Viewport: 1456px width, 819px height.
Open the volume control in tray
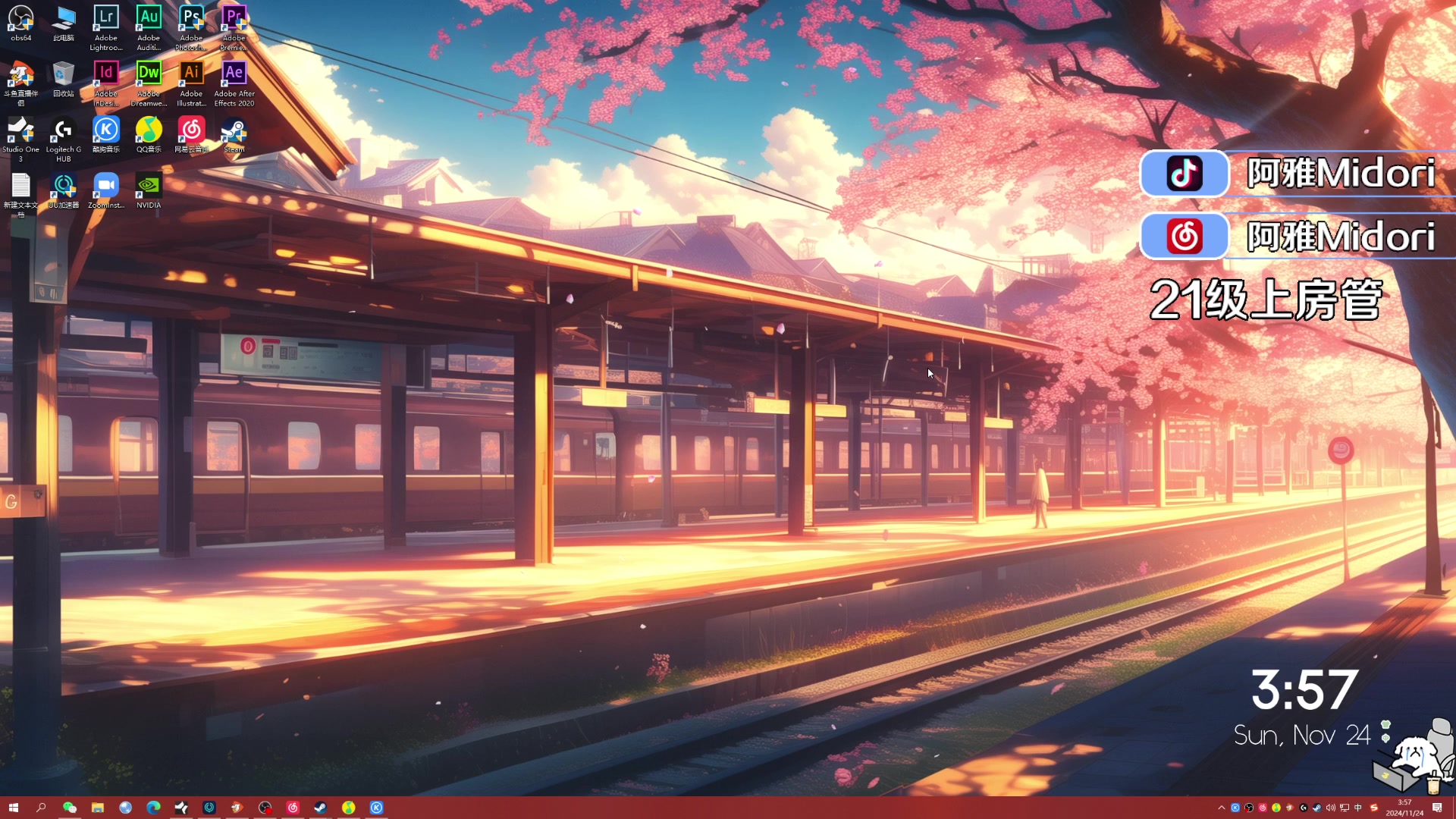point(1330,808)
